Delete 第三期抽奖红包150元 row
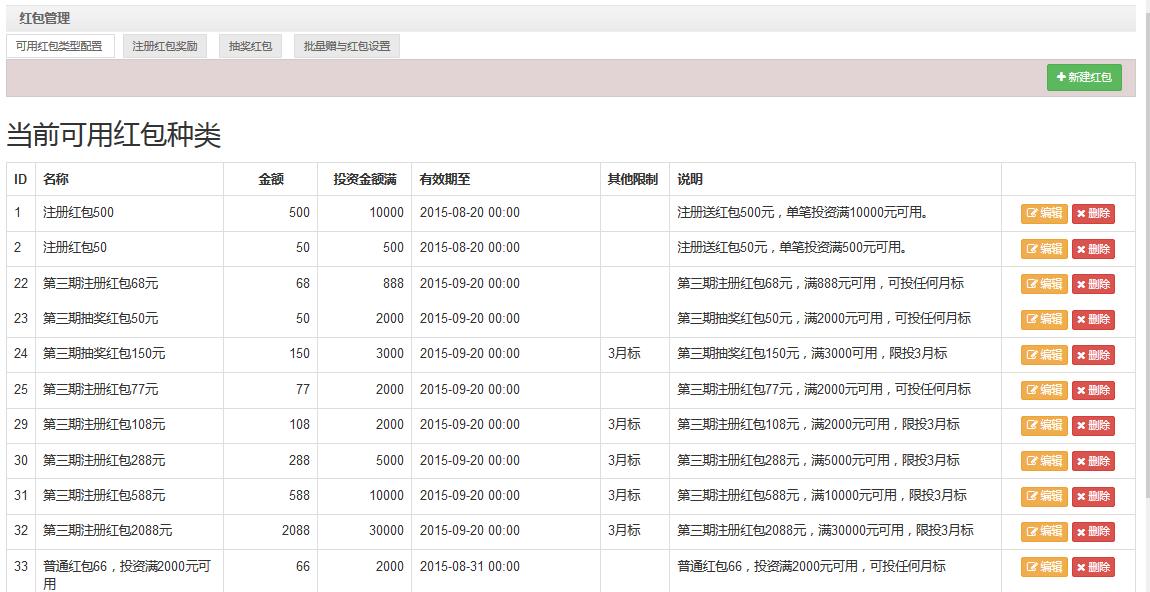The height and width of the screenshot is (592, 1150). click(1093, 355)
